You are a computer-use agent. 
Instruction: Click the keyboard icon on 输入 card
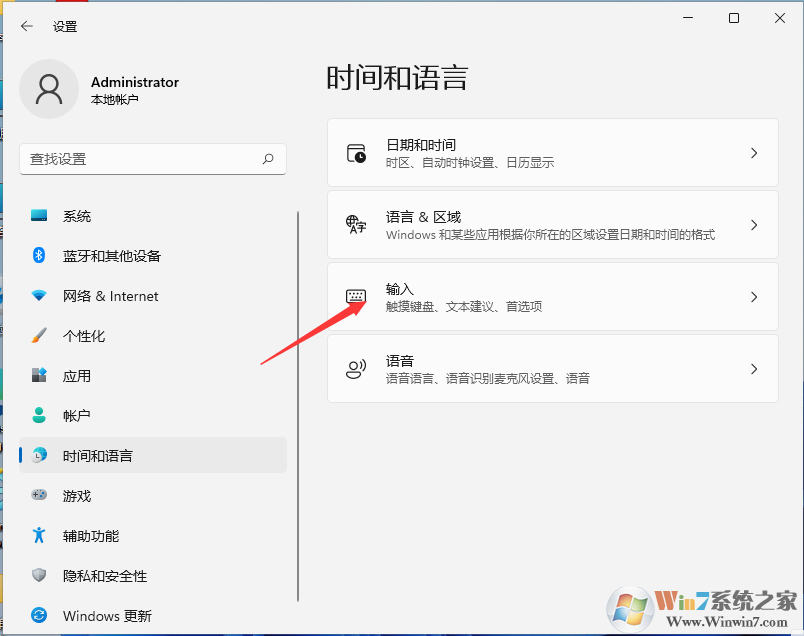click(x=356, y=296)
